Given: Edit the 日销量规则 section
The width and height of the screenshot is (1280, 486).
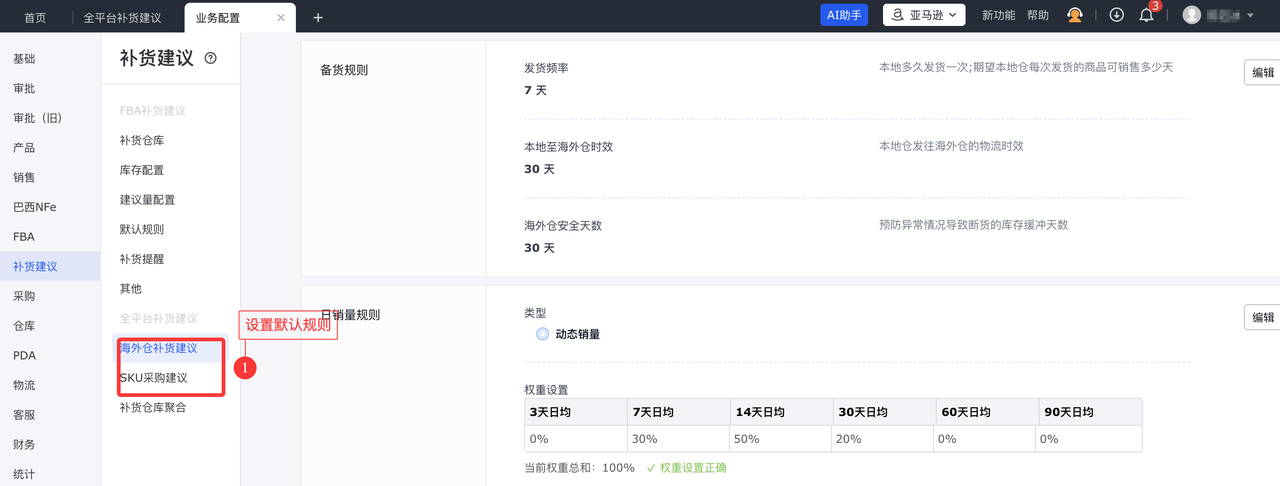Looking at the screenshot, I should pyautogui.click(x=1263, y=318).
